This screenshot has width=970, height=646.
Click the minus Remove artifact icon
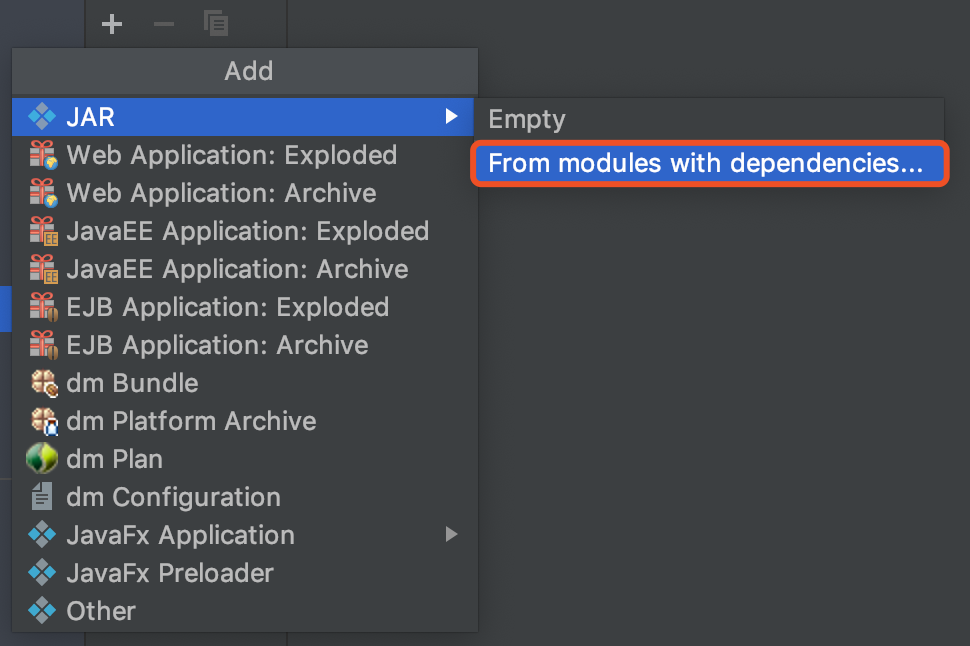pyautogui.click(x=164, y=24)
